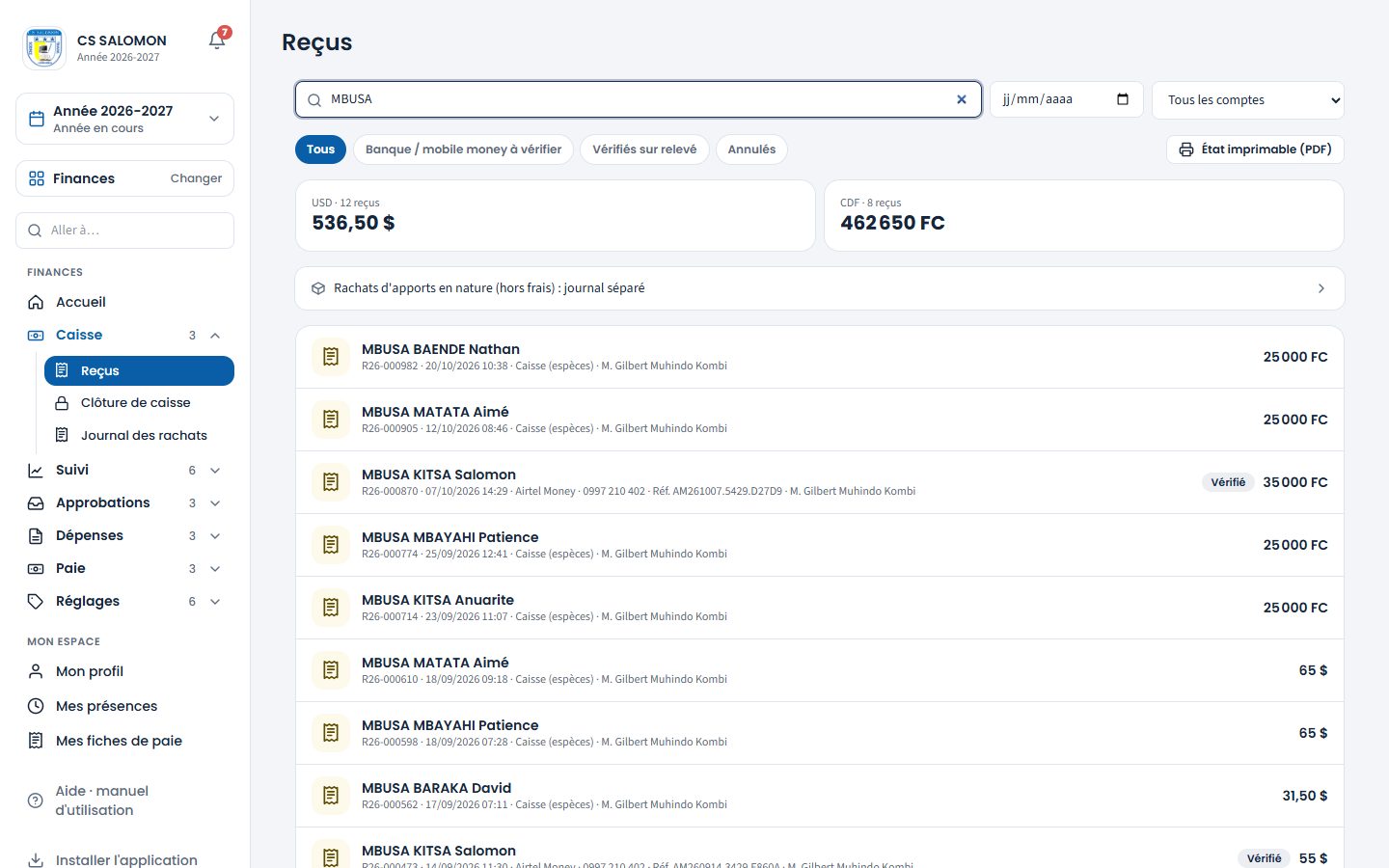Open the notifications bell
Image resolution: width=1389 pixels, height=868 pixels.
[217, 41]
